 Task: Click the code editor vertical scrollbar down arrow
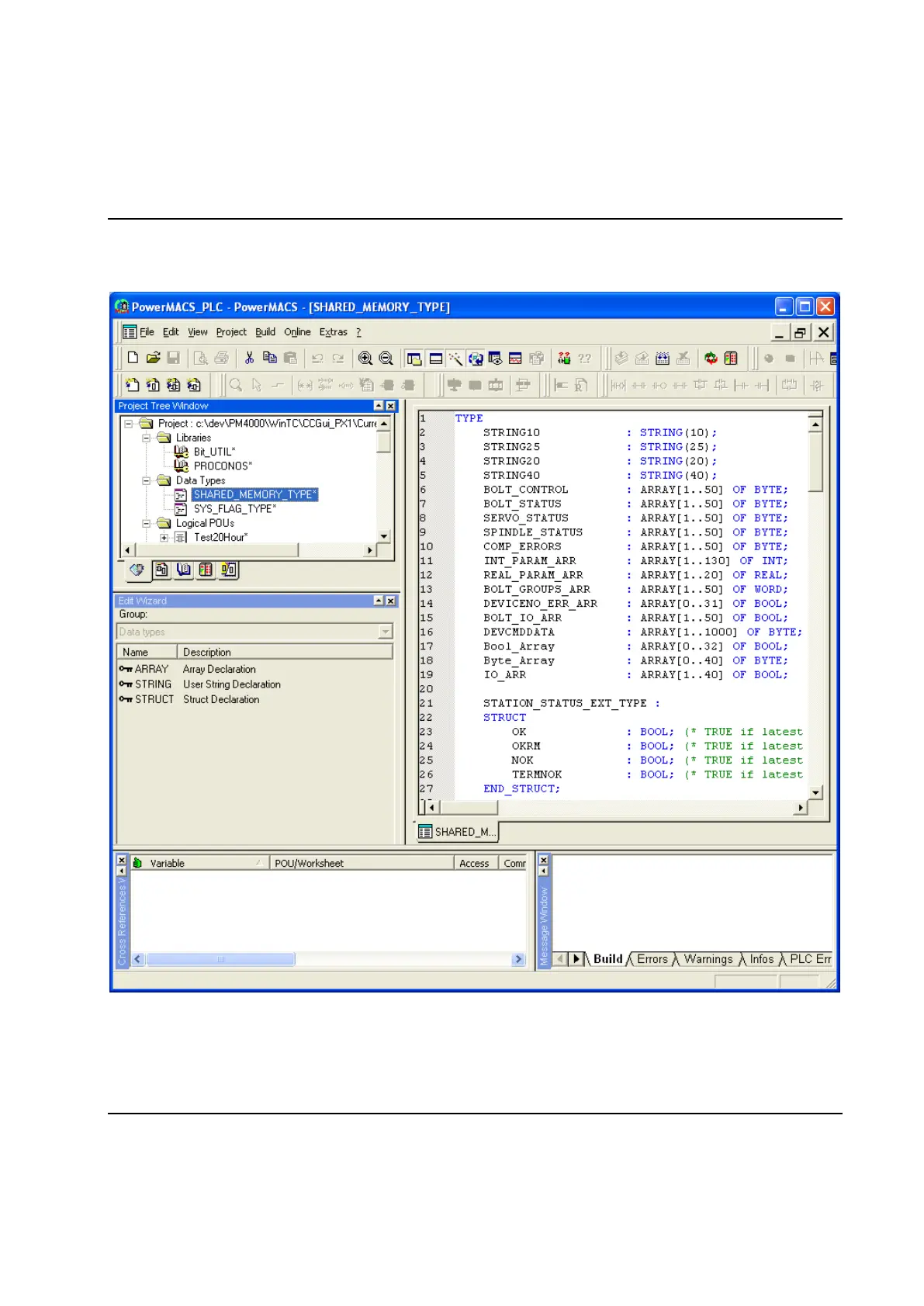tap(815, 792)
